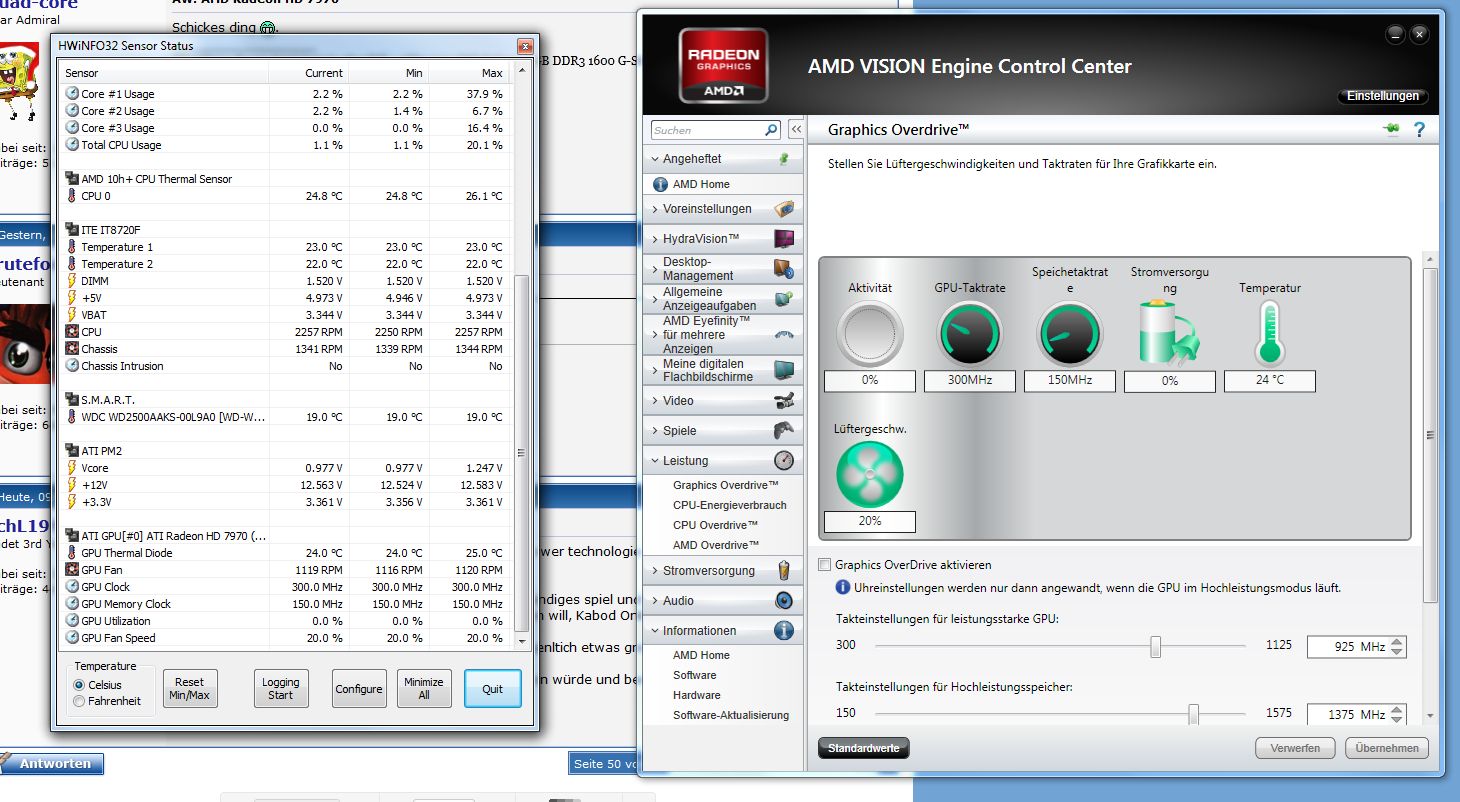Viewport: 1460px width, 802px height.
Task: Select the Celsius temperature radio button
Action: coord(80,685)
